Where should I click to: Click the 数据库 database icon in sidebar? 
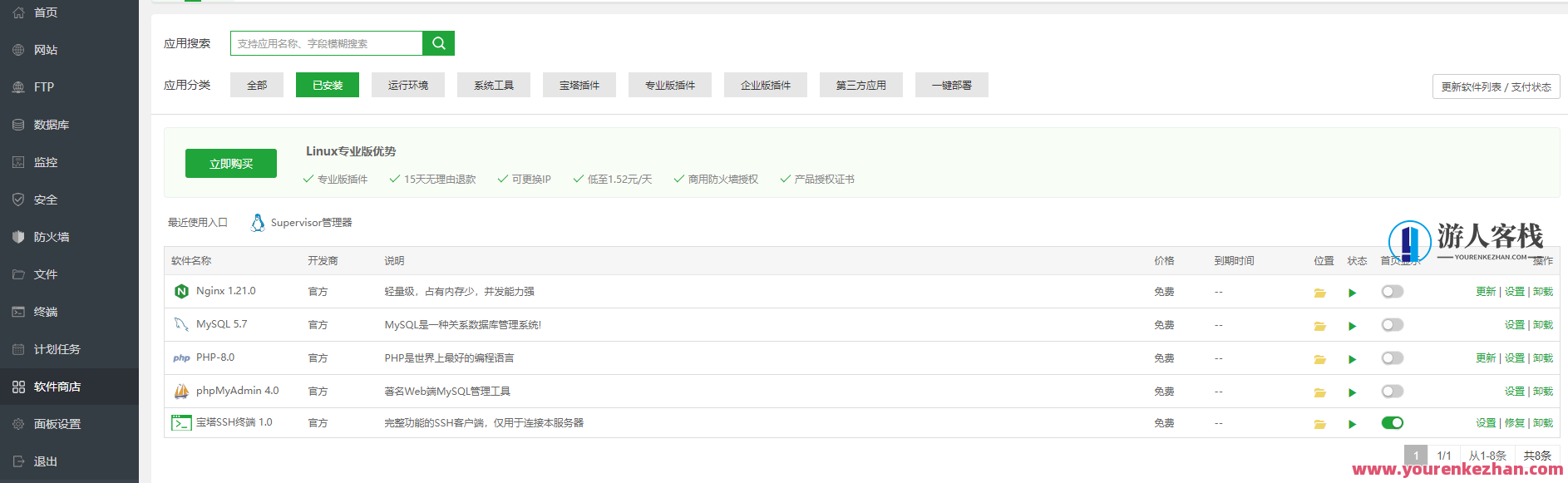point(18,125)
